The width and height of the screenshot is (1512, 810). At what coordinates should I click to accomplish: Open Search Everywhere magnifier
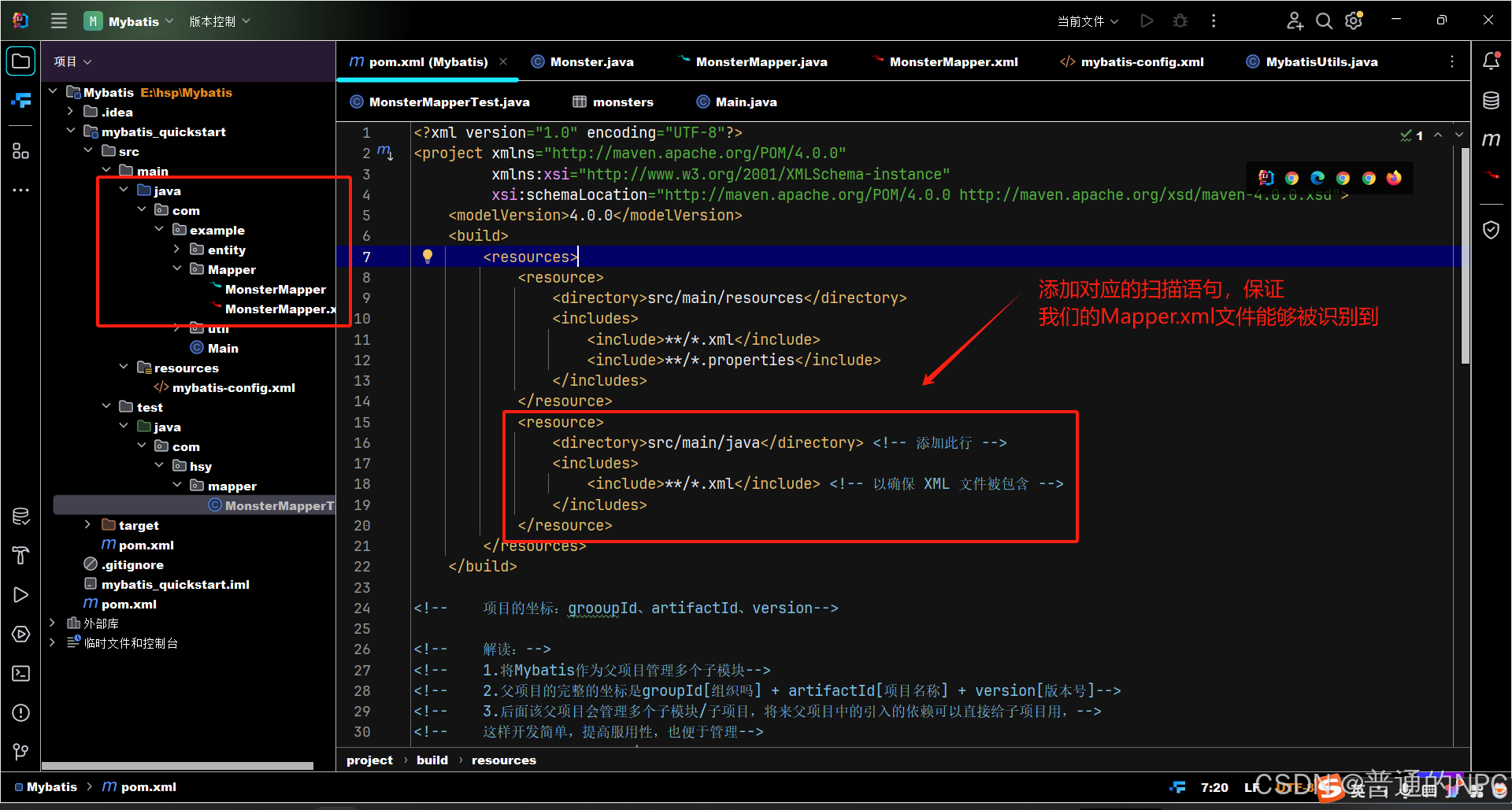point(1325,21)
